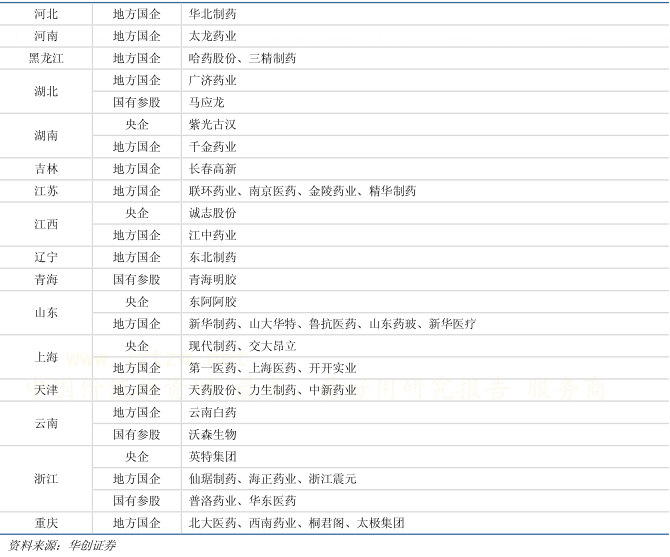
Task: Click 央企 in the 英特集团 row
Action: [x=137, y=457]
